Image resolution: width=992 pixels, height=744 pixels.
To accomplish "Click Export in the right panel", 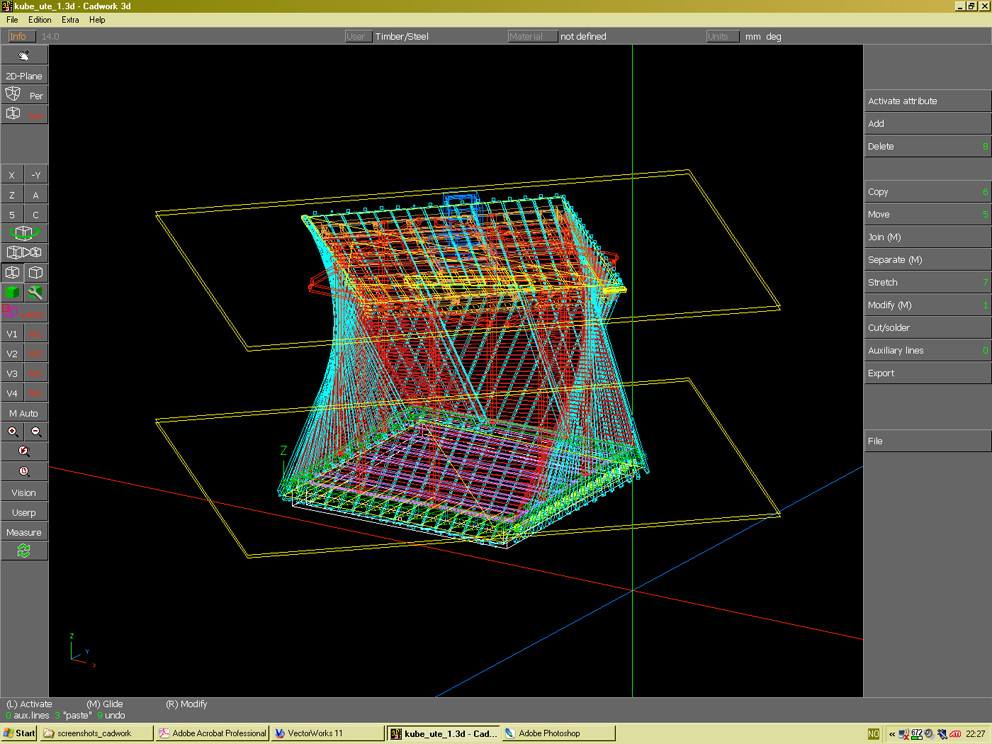I will (927, 372).
